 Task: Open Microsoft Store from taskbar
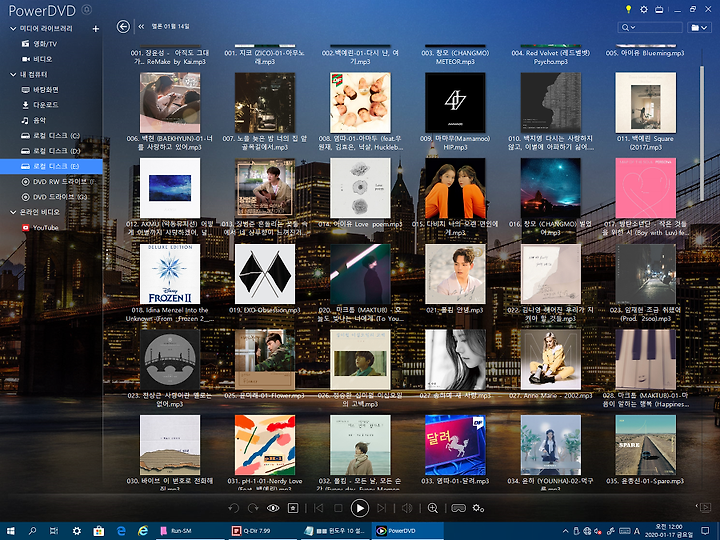tap(99, 531)
